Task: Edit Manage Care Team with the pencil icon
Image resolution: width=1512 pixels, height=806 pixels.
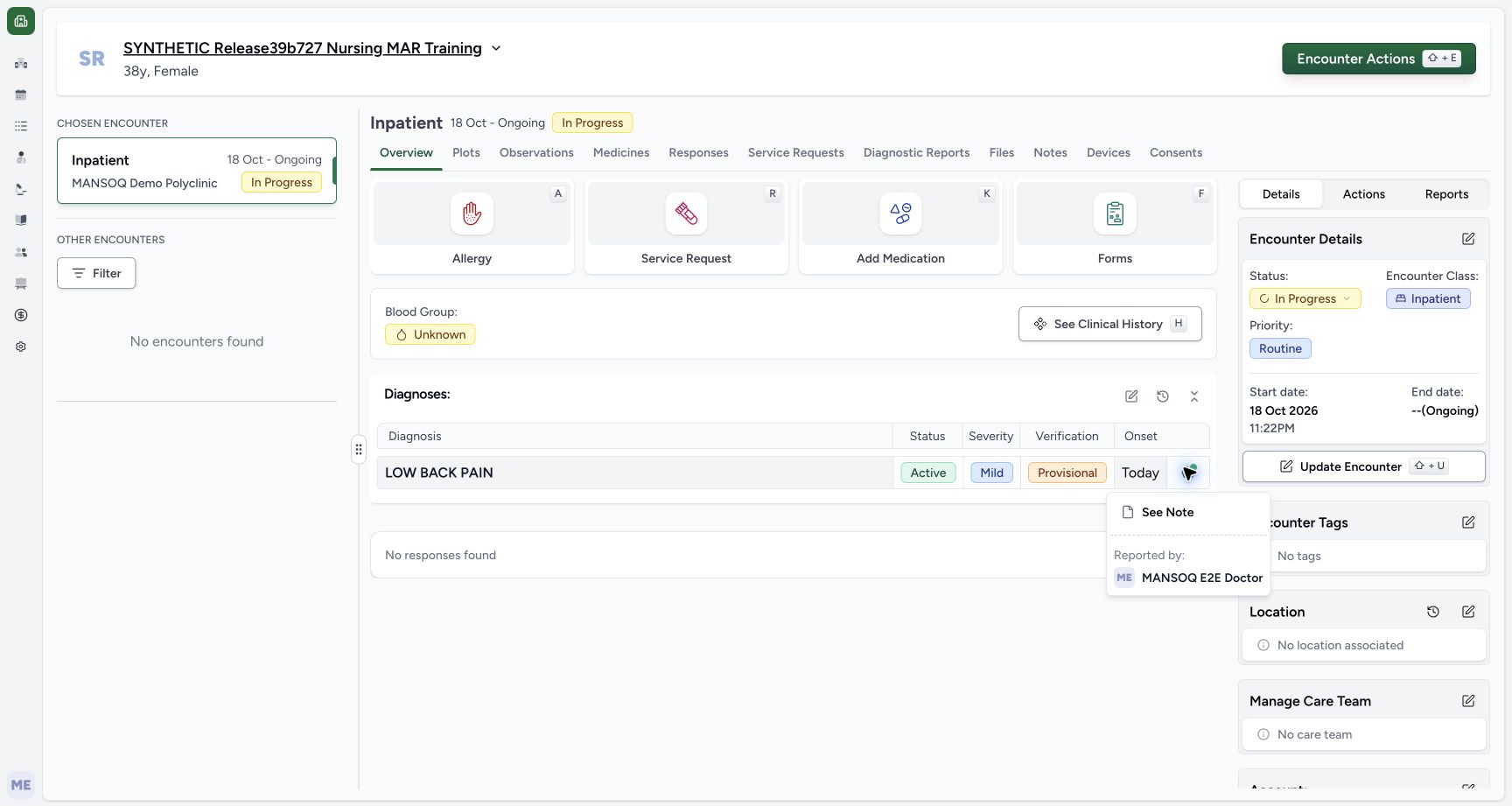Action: [x=1468, y=701]
